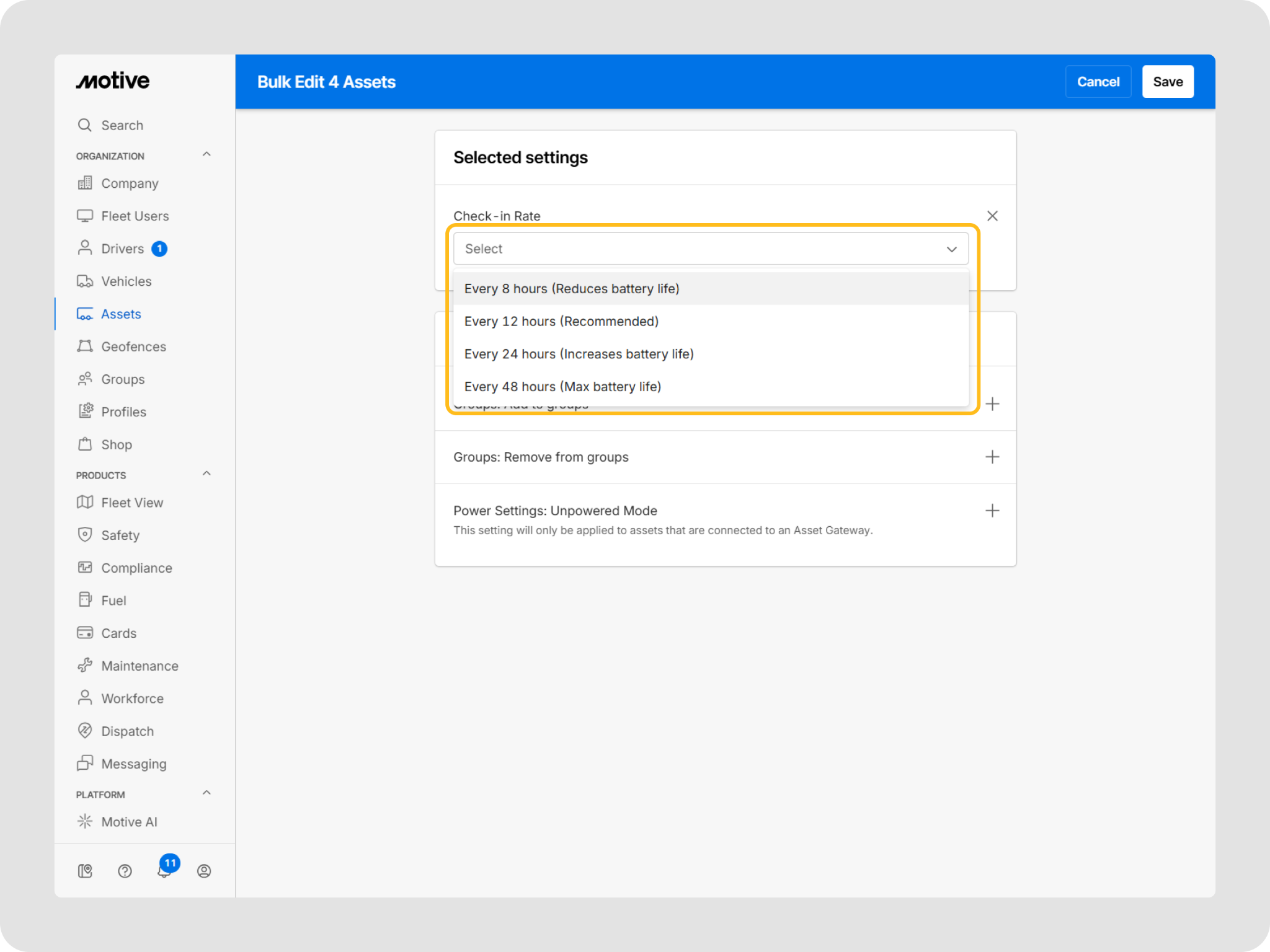Add the Power Settings: Unpowered Mode setting

tap(992, 511)
